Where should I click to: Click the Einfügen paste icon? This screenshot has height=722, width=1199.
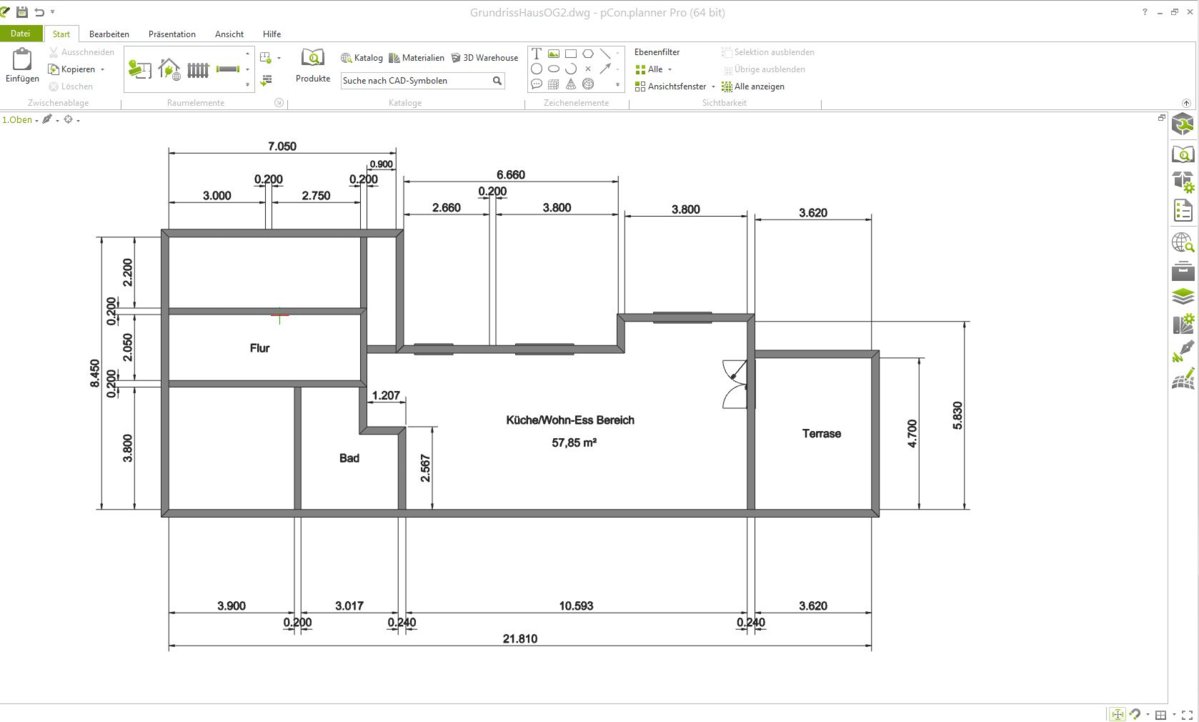tap(21, 60)
